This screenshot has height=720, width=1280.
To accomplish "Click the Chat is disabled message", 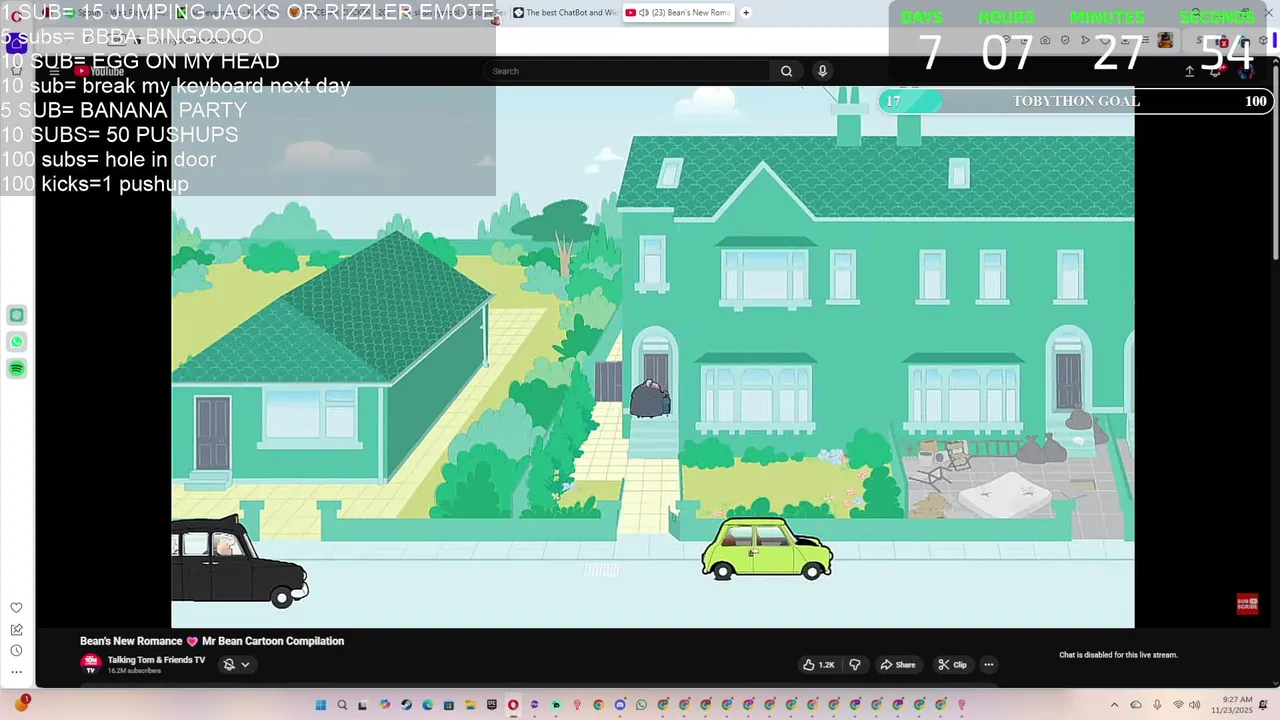I will point(1118,655).
